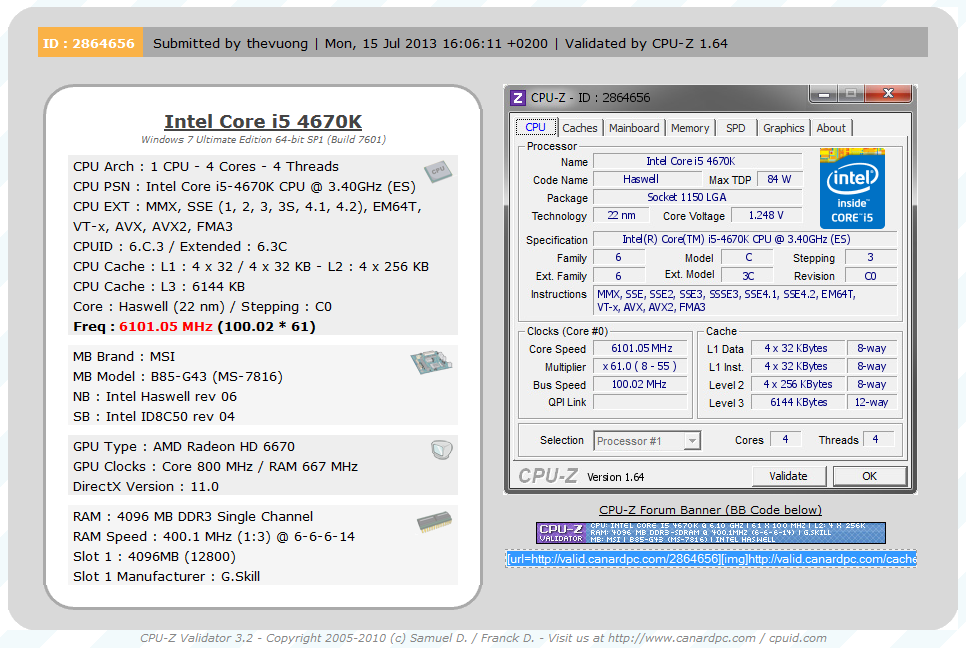Open the Mainboard tab
The height and width of the screenshot is (648, 966).
[634, 128]
